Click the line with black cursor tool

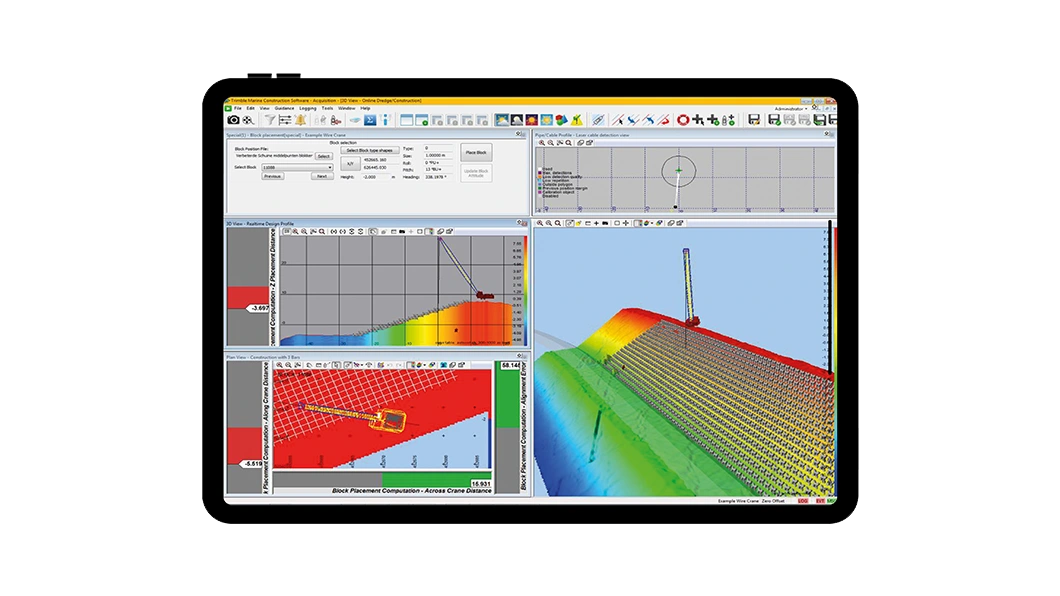pyautogui.click(x=618, y=120)
